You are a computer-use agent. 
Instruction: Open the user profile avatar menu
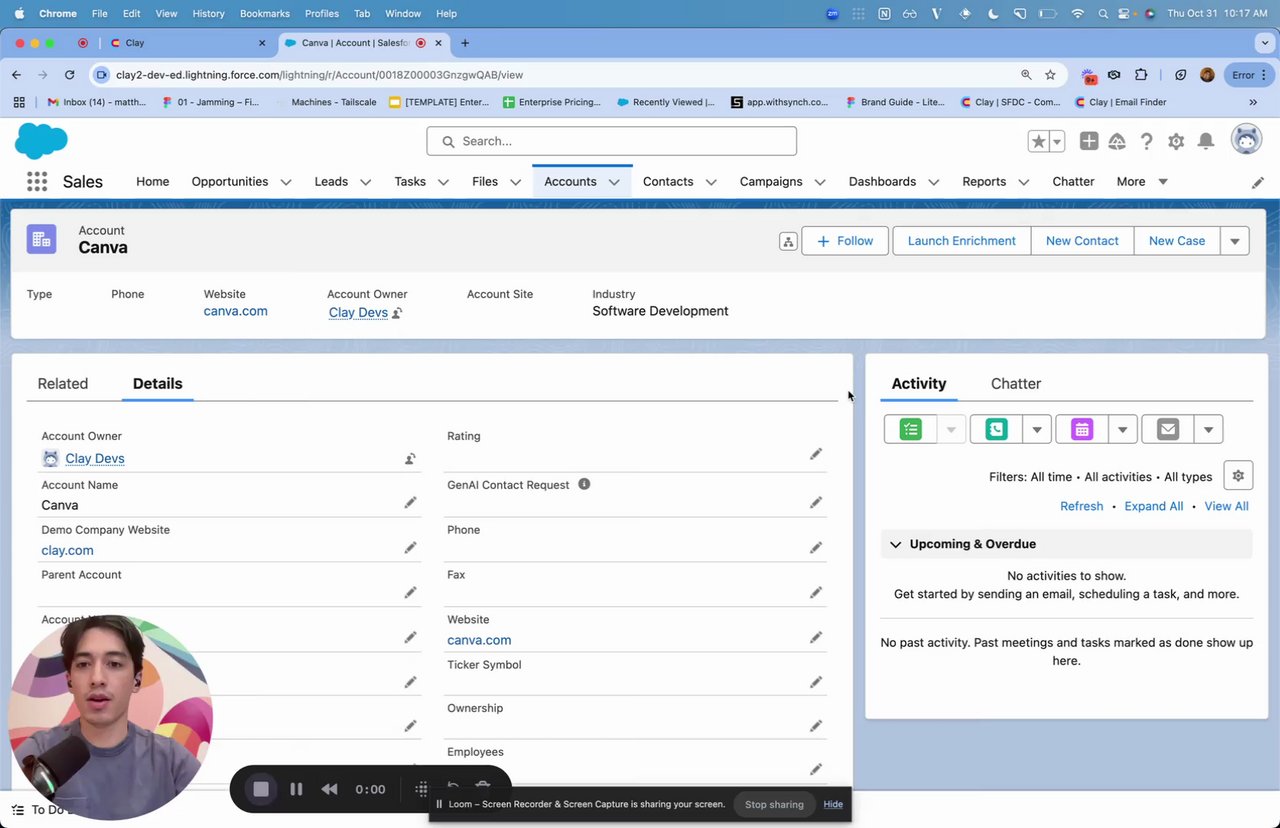(1247, 141)
